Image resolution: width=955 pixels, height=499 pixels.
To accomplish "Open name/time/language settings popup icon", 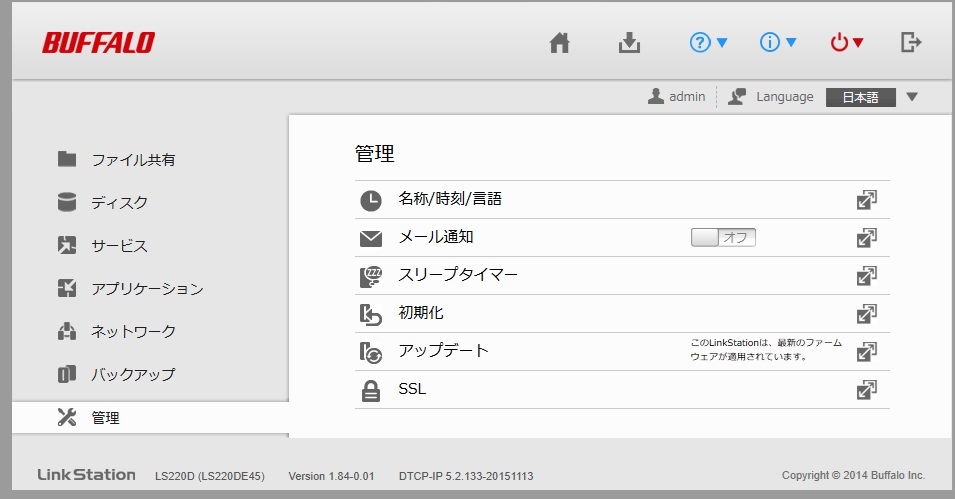I will point(866,200).
